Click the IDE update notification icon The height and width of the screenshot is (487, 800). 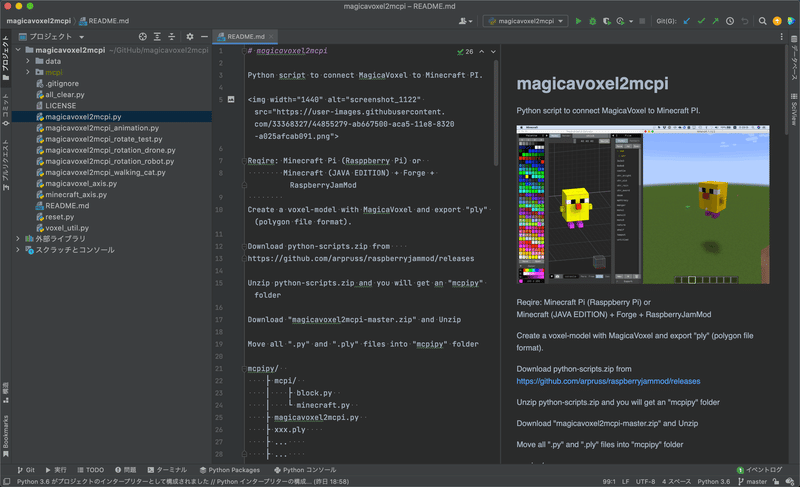pos(777,21)
